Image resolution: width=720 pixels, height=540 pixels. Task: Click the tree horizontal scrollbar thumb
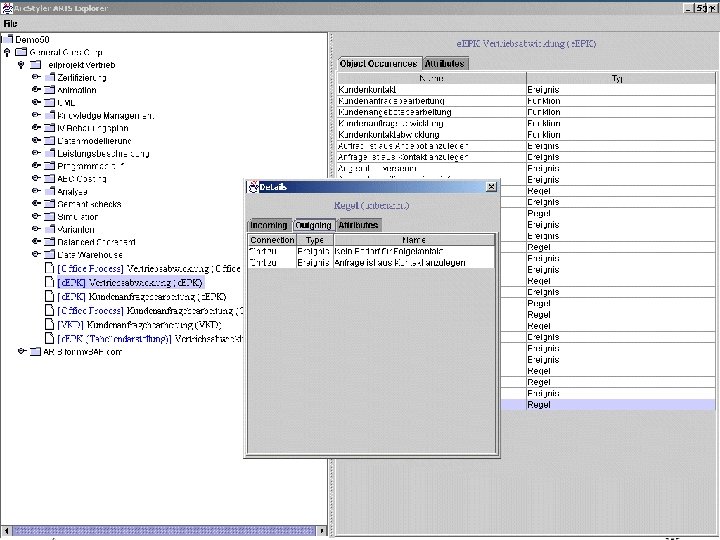[164, 531]
